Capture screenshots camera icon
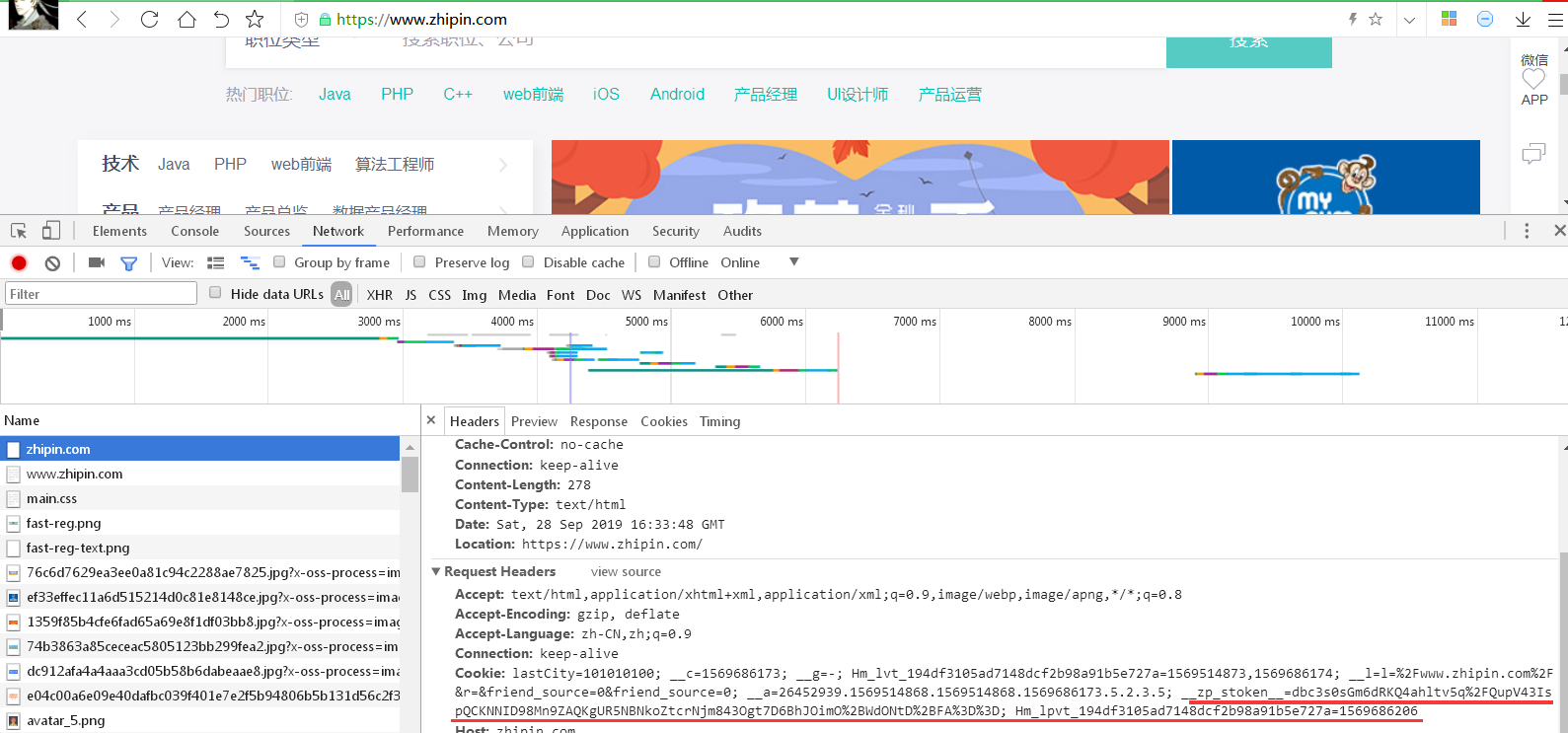This screenshot has width=1568, height=733. click(x=97, y=262)
